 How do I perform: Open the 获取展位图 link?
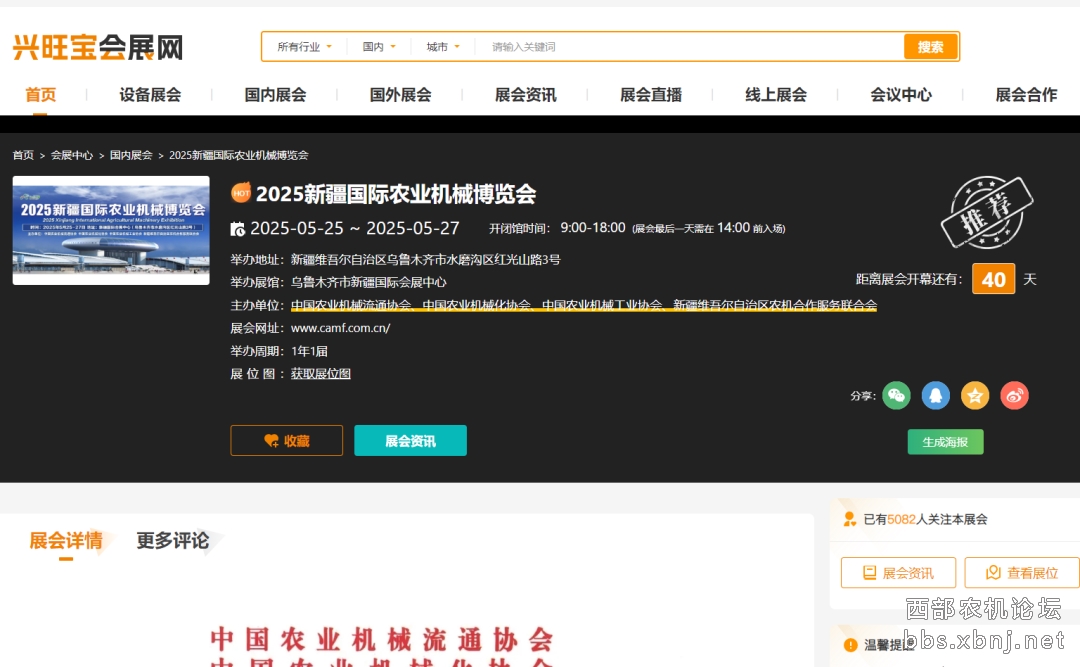[x=321, y=373]
